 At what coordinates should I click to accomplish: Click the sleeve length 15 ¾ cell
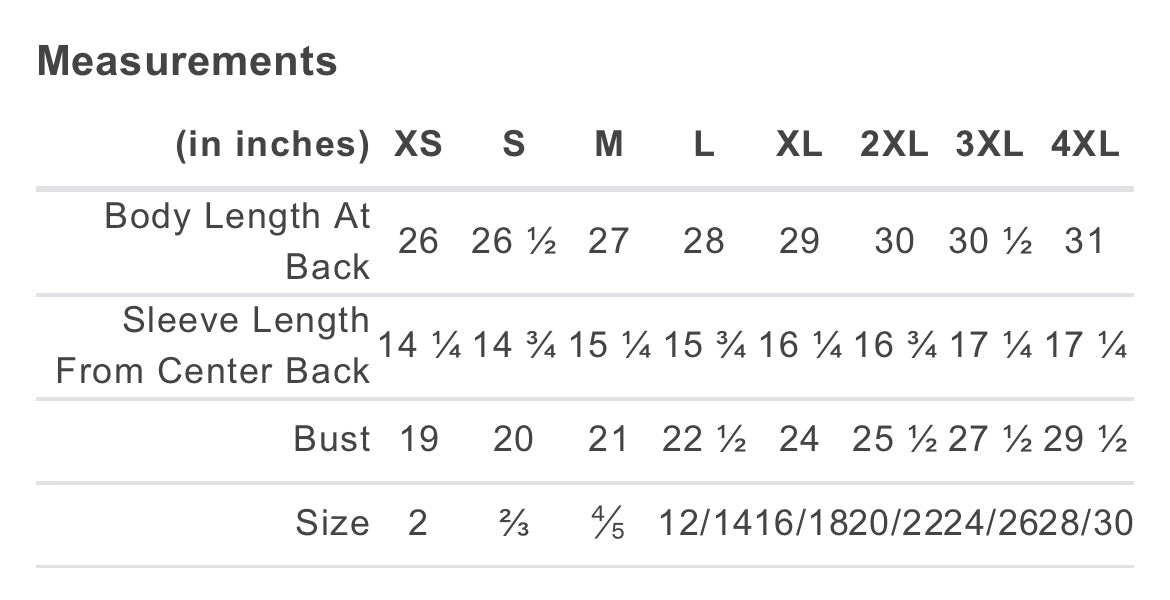coord(704,345)
